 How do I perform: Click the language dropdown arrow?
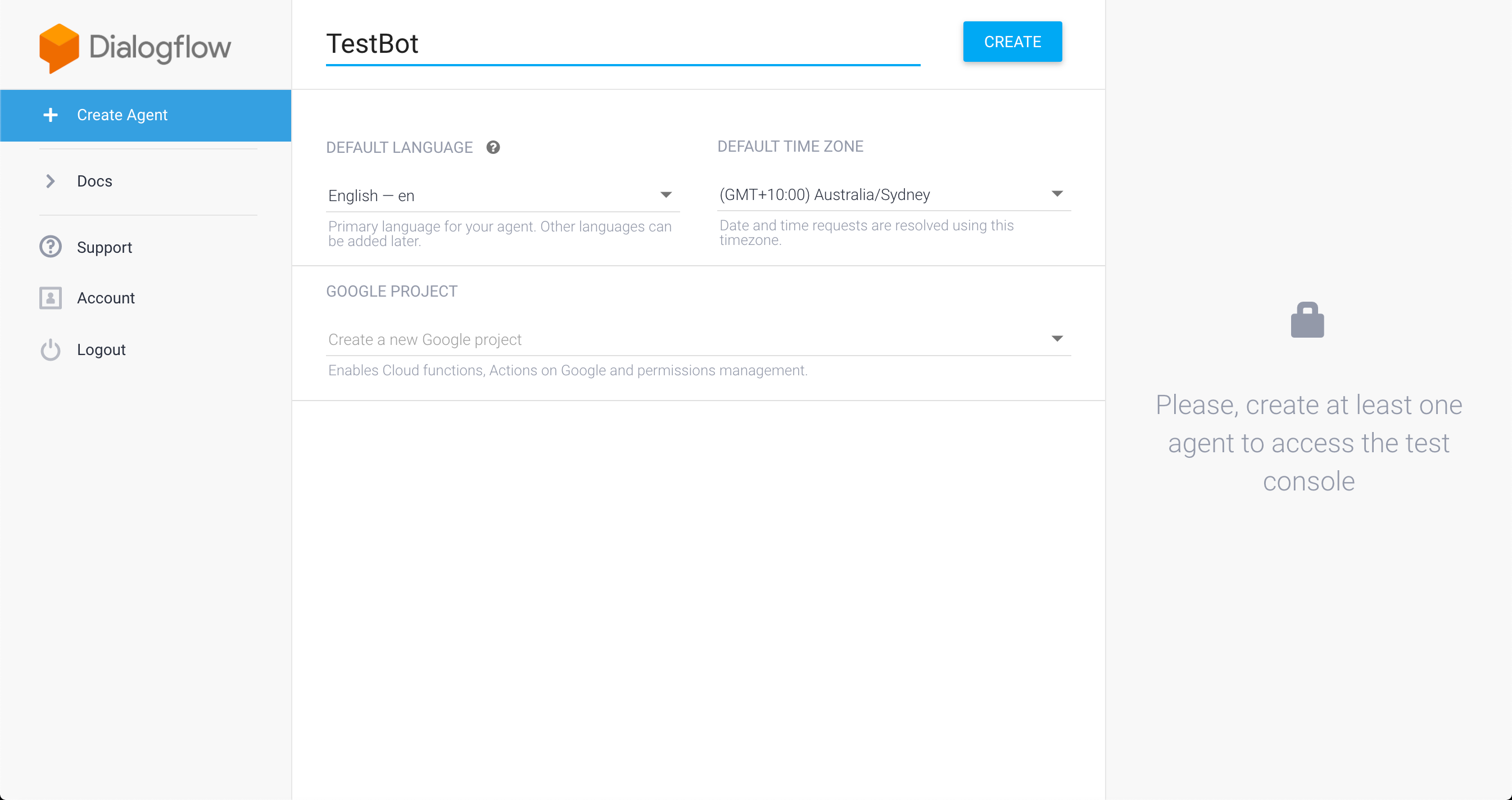click(x=666, y=195)
